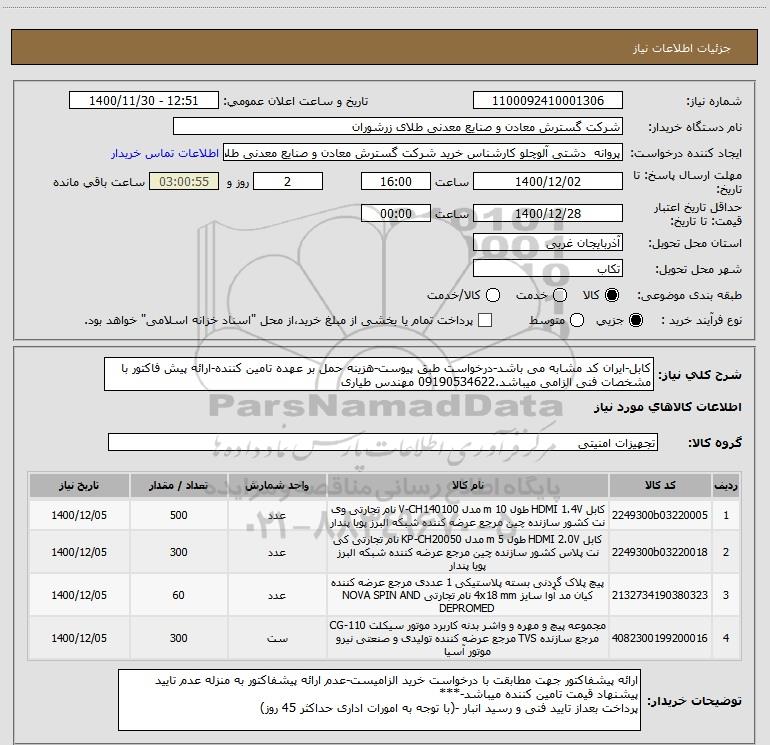Click quantity 60 in row 3
Image resolution: width=770 pixels, height=745 pixels.
tap(178, 595)
